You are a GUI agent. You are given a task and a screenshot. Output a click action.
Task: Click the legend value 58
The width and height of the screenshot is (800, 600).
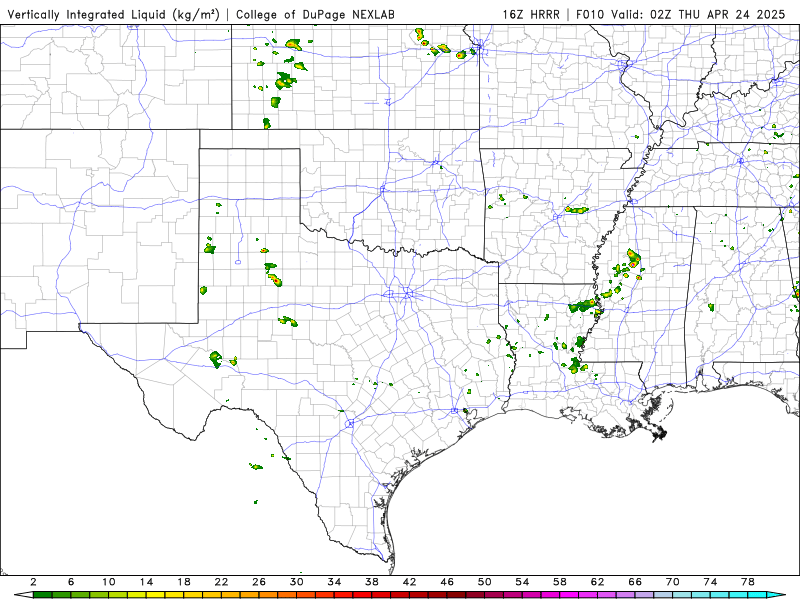560,582
